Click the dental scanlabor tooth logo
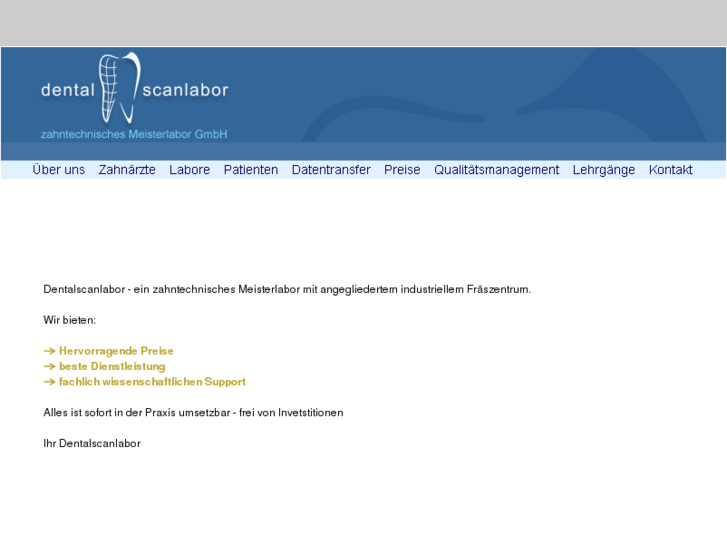 pyautogui.click(x=134, y=89)
